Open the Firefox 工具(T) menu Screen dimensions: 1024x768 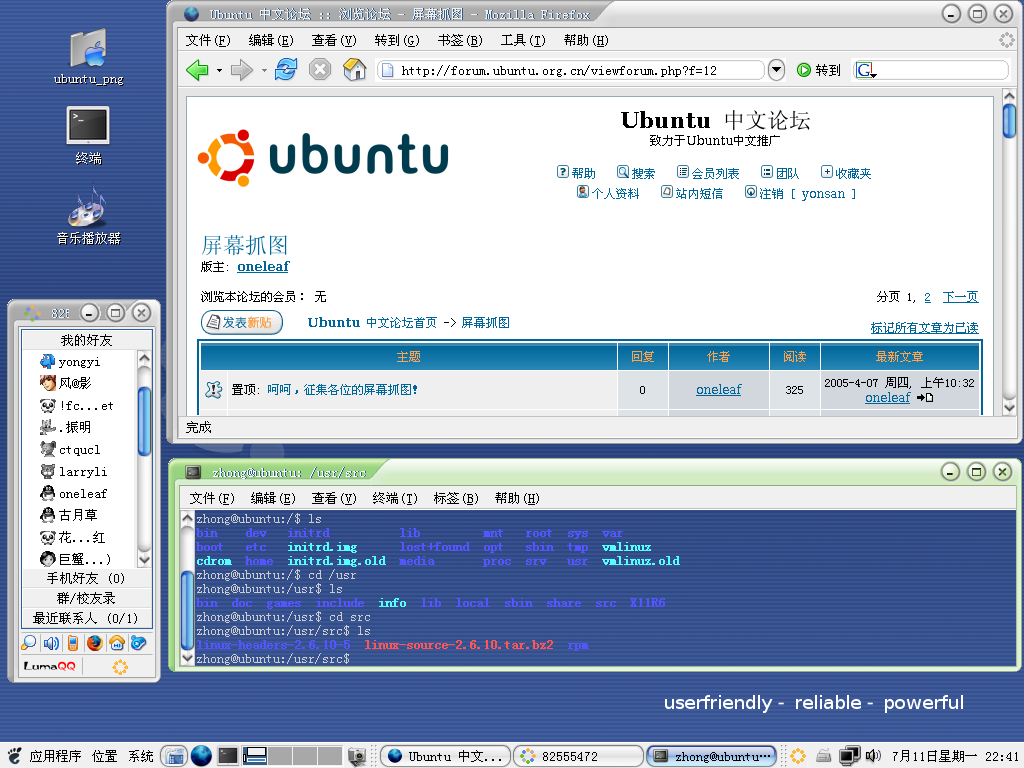(522, 40)
